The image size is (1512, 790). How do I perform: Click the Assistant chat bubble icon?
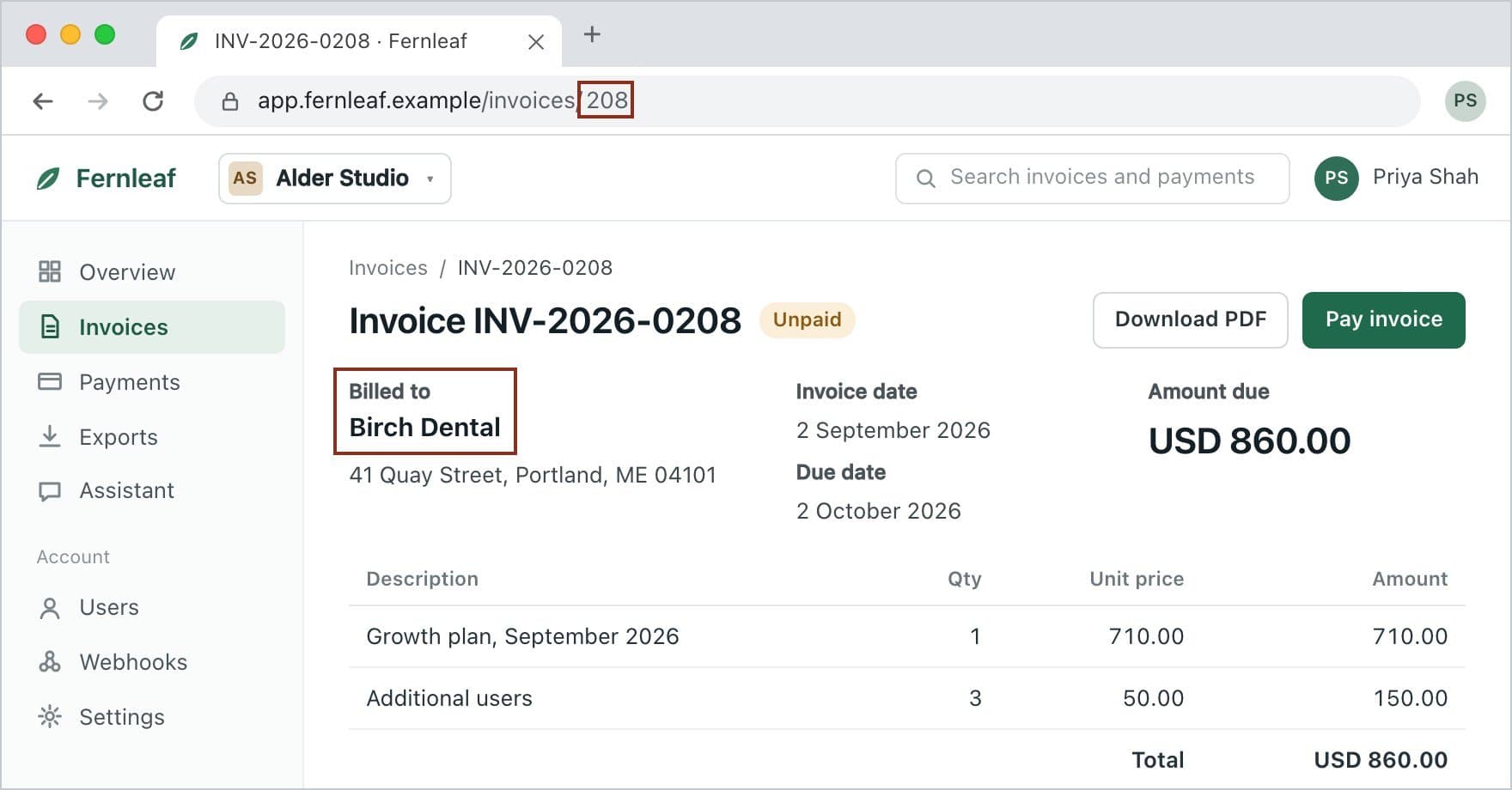tap(50, 490)
